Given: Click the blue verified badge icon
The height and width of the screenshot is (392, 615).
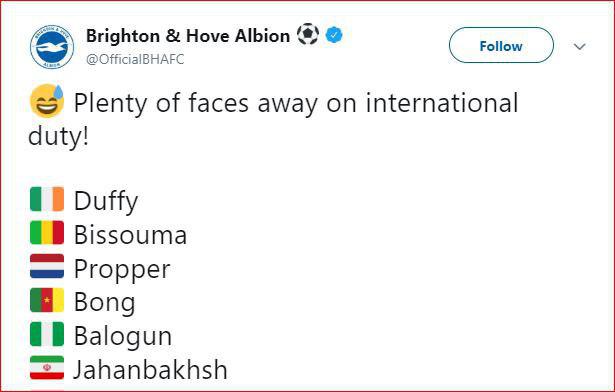Looking at the screenshot, I should 334,35.
